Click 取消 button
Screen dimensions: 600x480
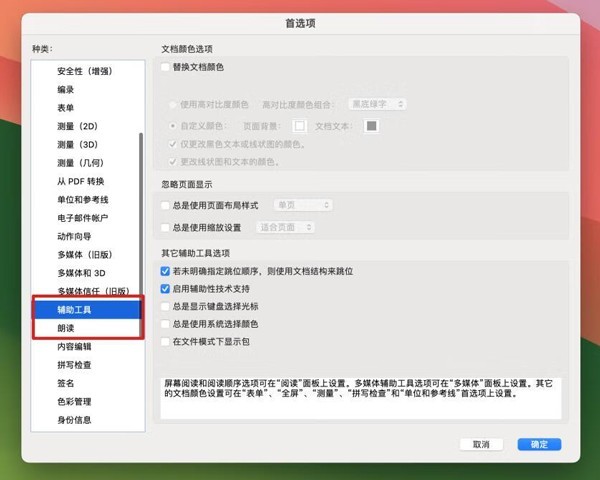tap(481, 444)
